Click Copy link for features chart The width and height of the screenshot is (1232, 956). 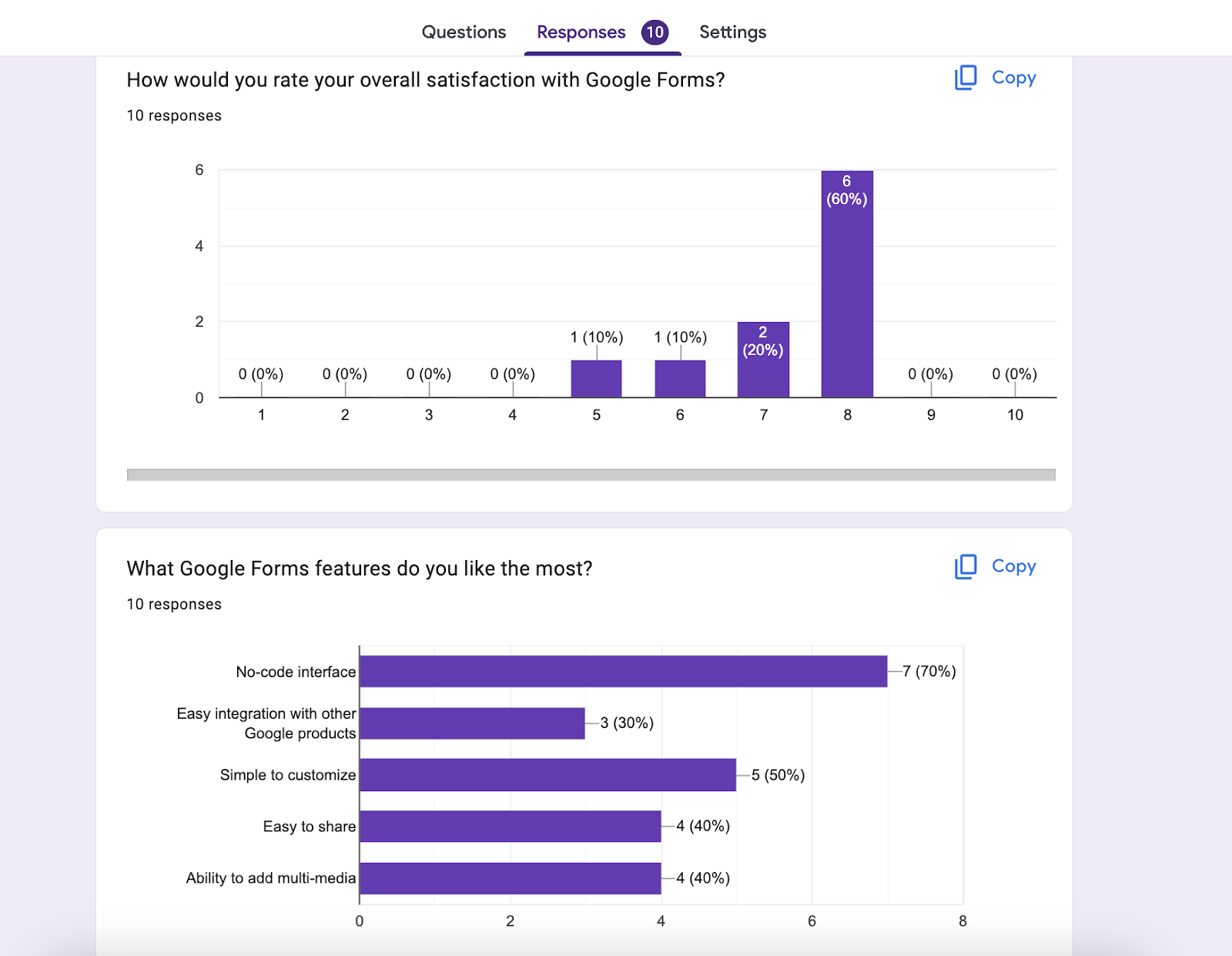1013,566
